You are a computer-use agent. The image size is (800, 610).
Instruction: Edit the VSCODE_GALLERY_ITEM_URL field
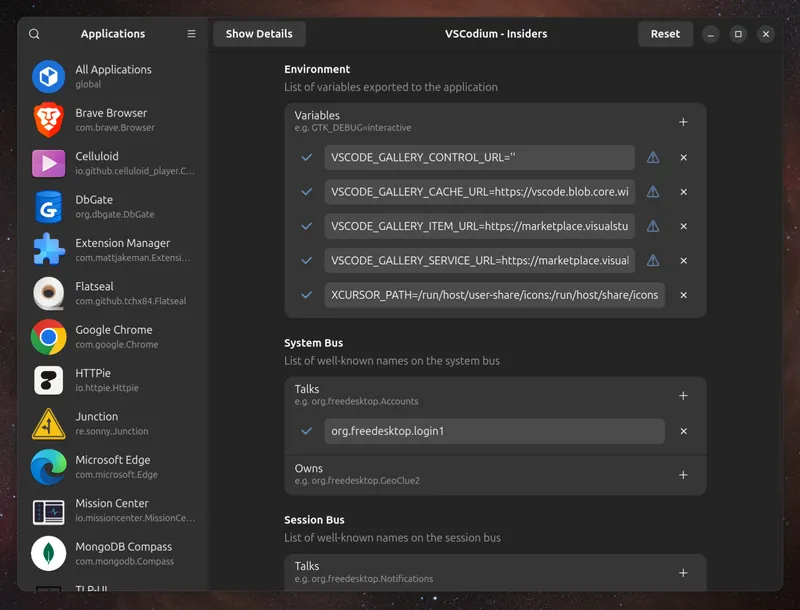pyautogui.click(x=480, y=226)
